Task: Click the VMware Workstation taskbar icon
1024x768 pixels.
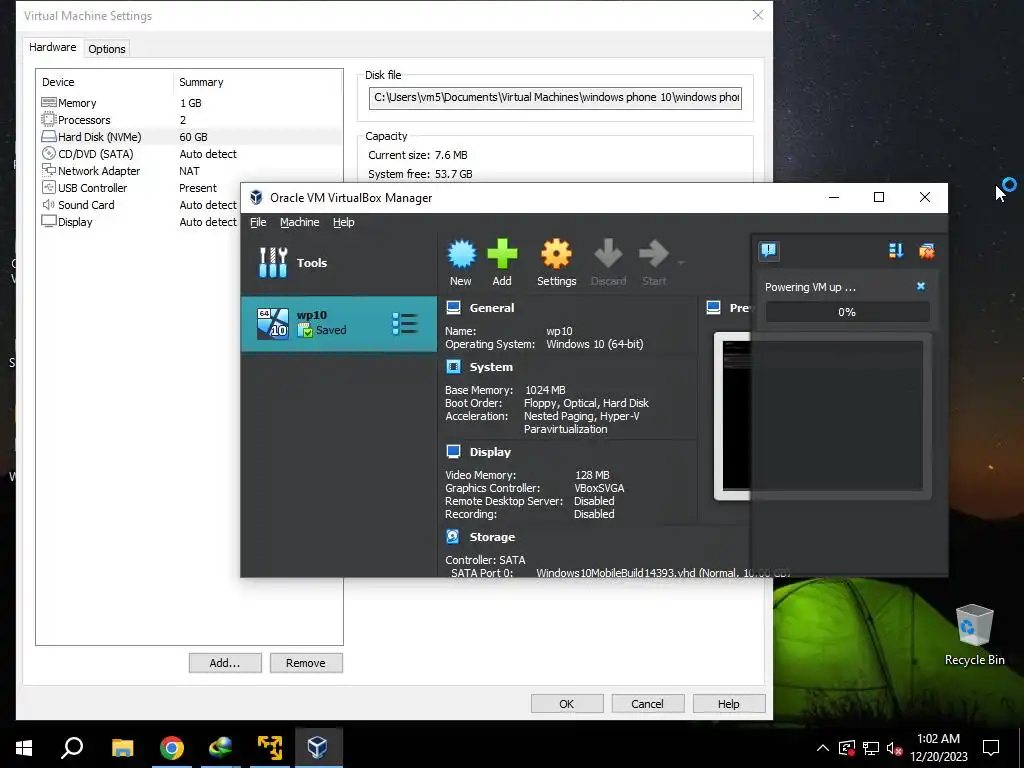Action: click(x=270, y=747)
